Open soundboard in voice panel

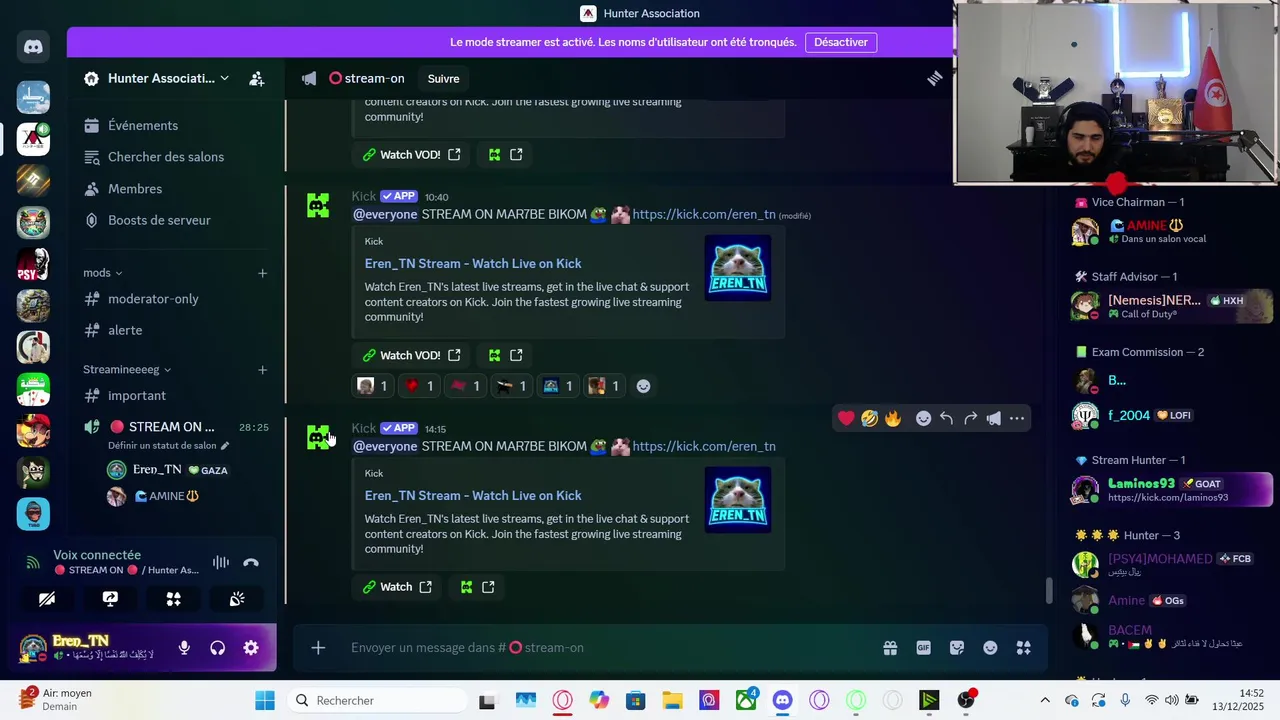click(x=237, y=599)
